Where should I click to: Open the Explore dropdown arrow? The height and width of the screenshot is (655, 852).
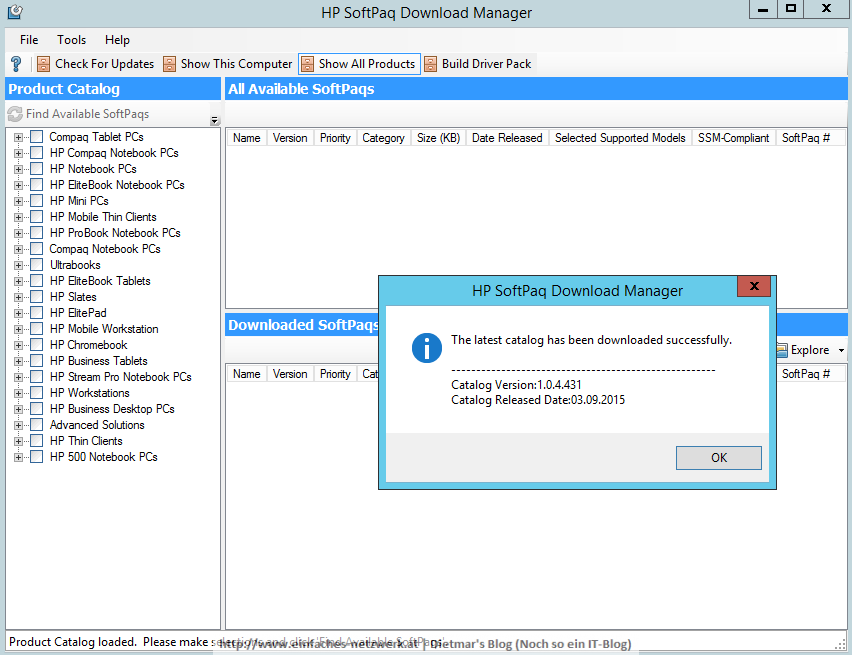841,351
